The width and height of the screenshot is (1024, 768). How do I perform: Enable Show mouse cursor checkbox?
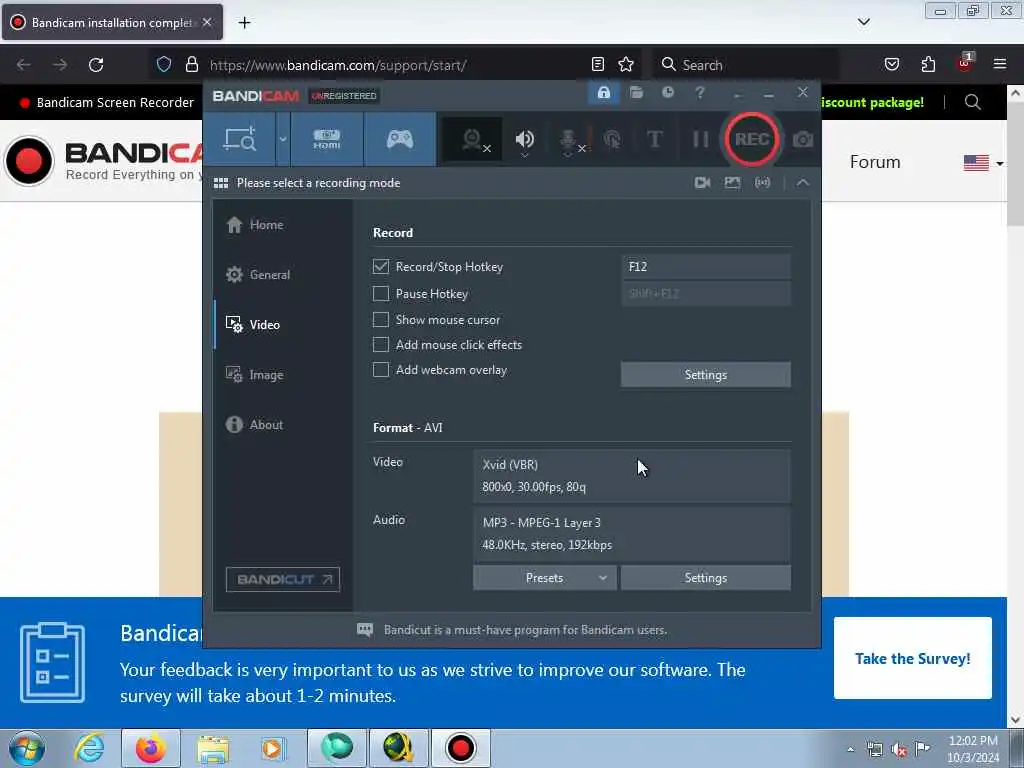(381, 319)
